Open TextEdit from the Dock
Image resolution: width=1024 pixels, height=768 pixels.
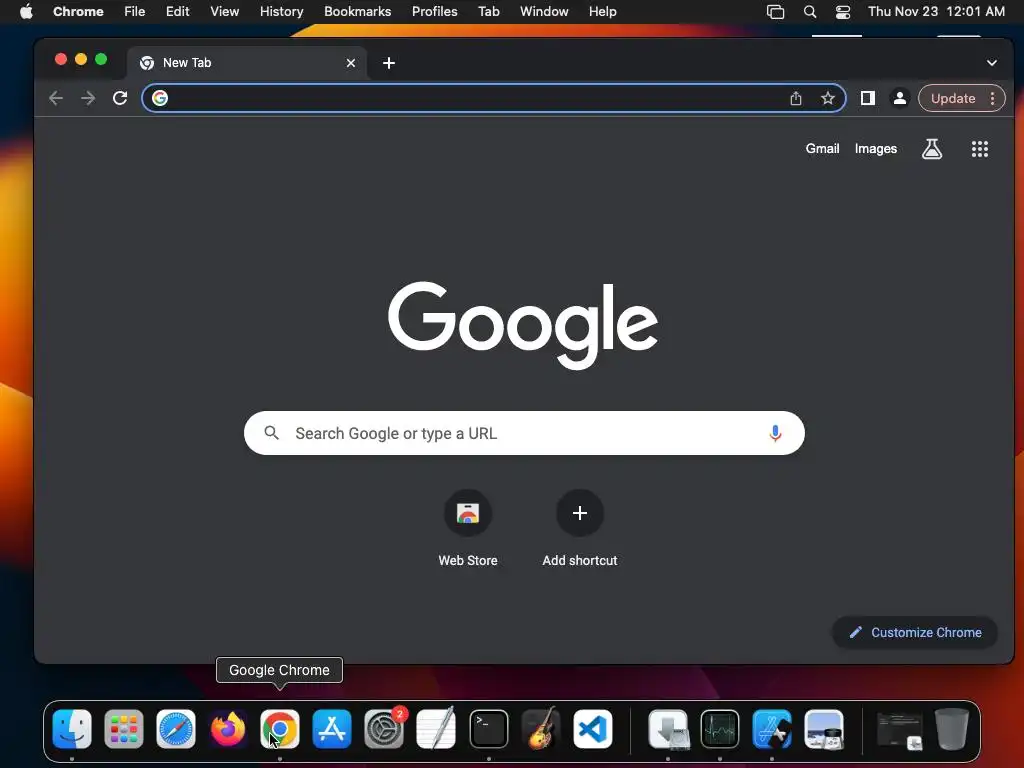click(436, 729)
